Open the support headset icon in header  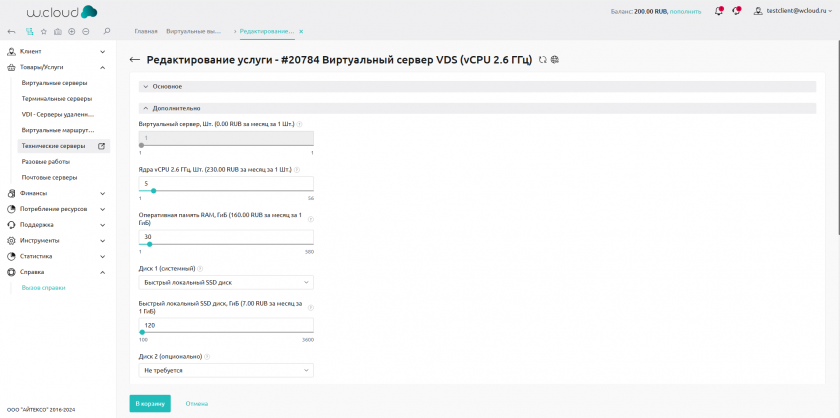737,11
